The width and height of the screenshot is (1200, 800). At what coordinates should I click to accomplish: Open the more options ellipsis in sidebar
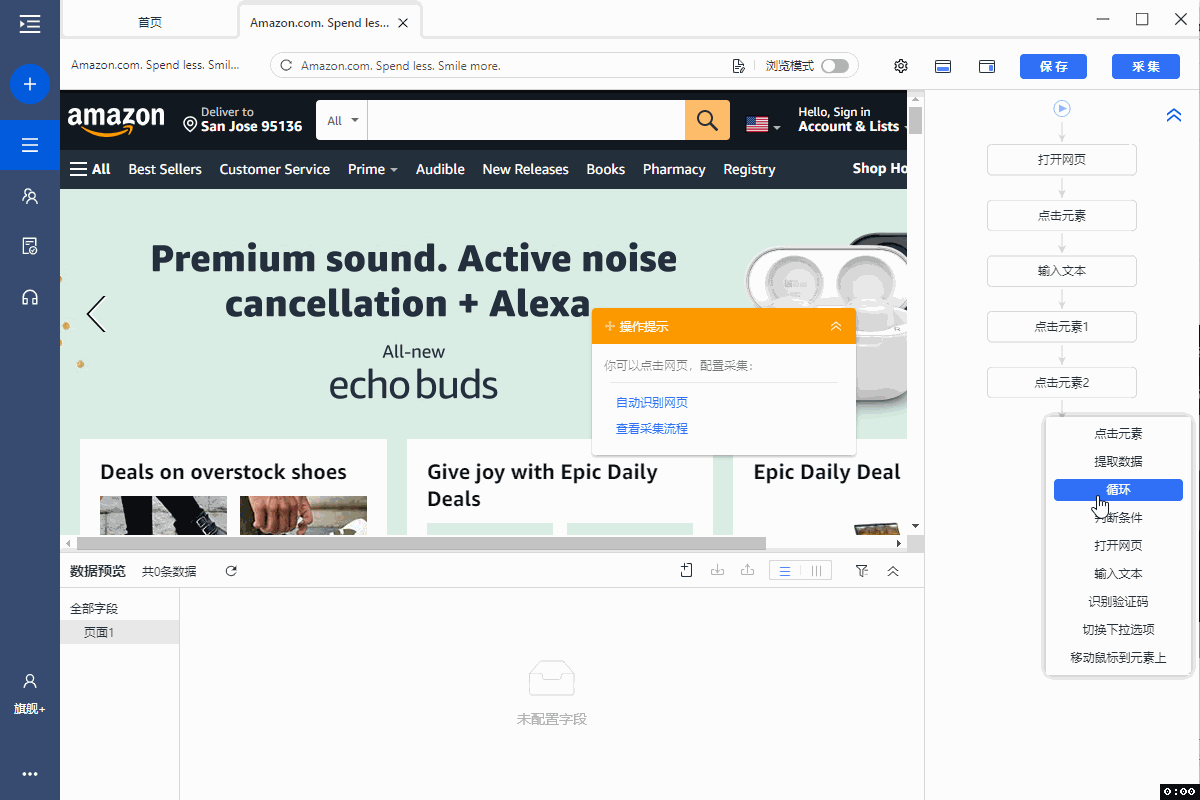(30, 774)
